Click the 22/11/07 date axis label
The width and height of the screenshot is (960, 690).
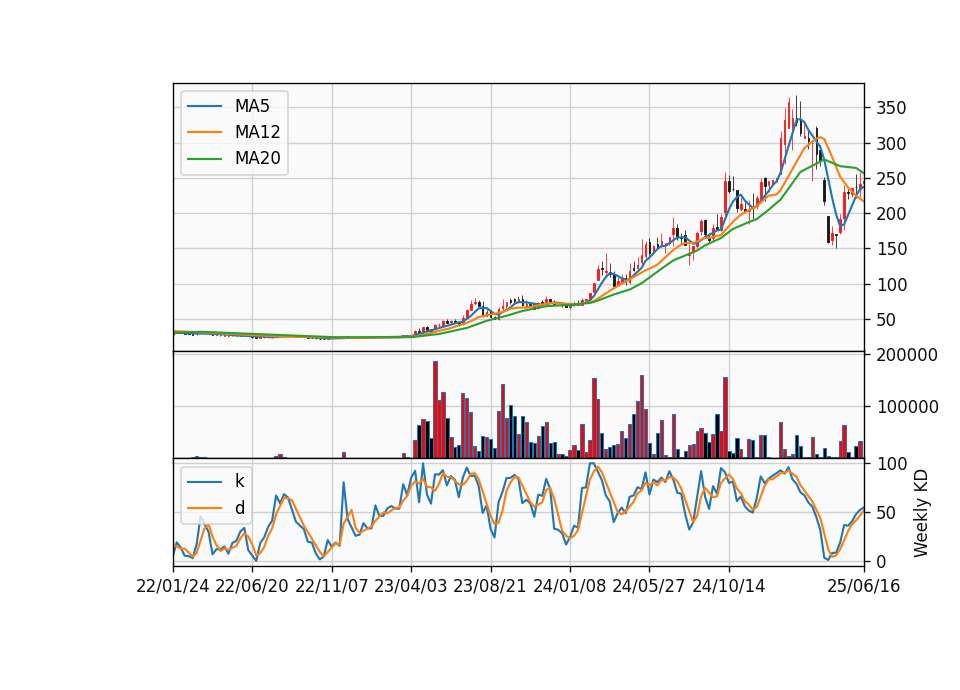[332, 587]
